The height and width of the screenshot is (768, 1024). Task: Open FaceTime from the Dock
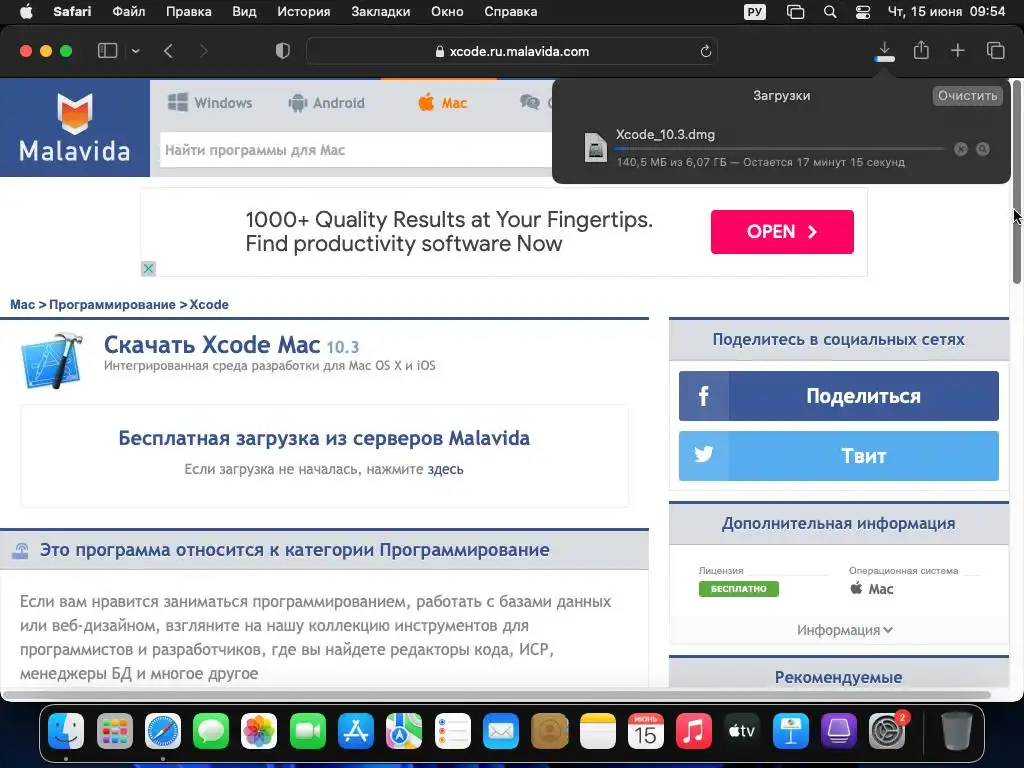point(308,731)
